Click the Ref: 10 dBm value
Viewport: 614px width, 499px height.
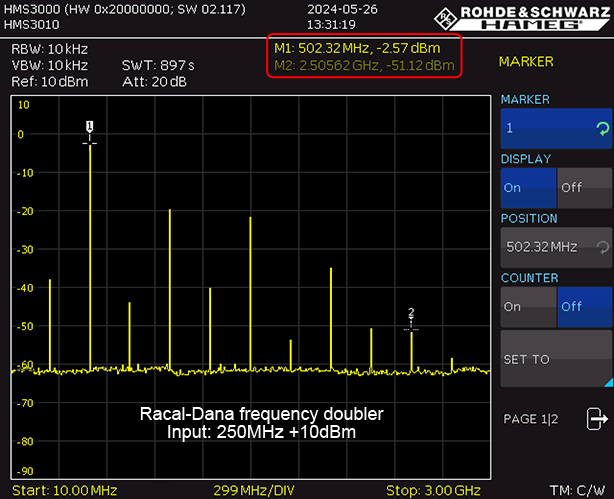(50, 82)
